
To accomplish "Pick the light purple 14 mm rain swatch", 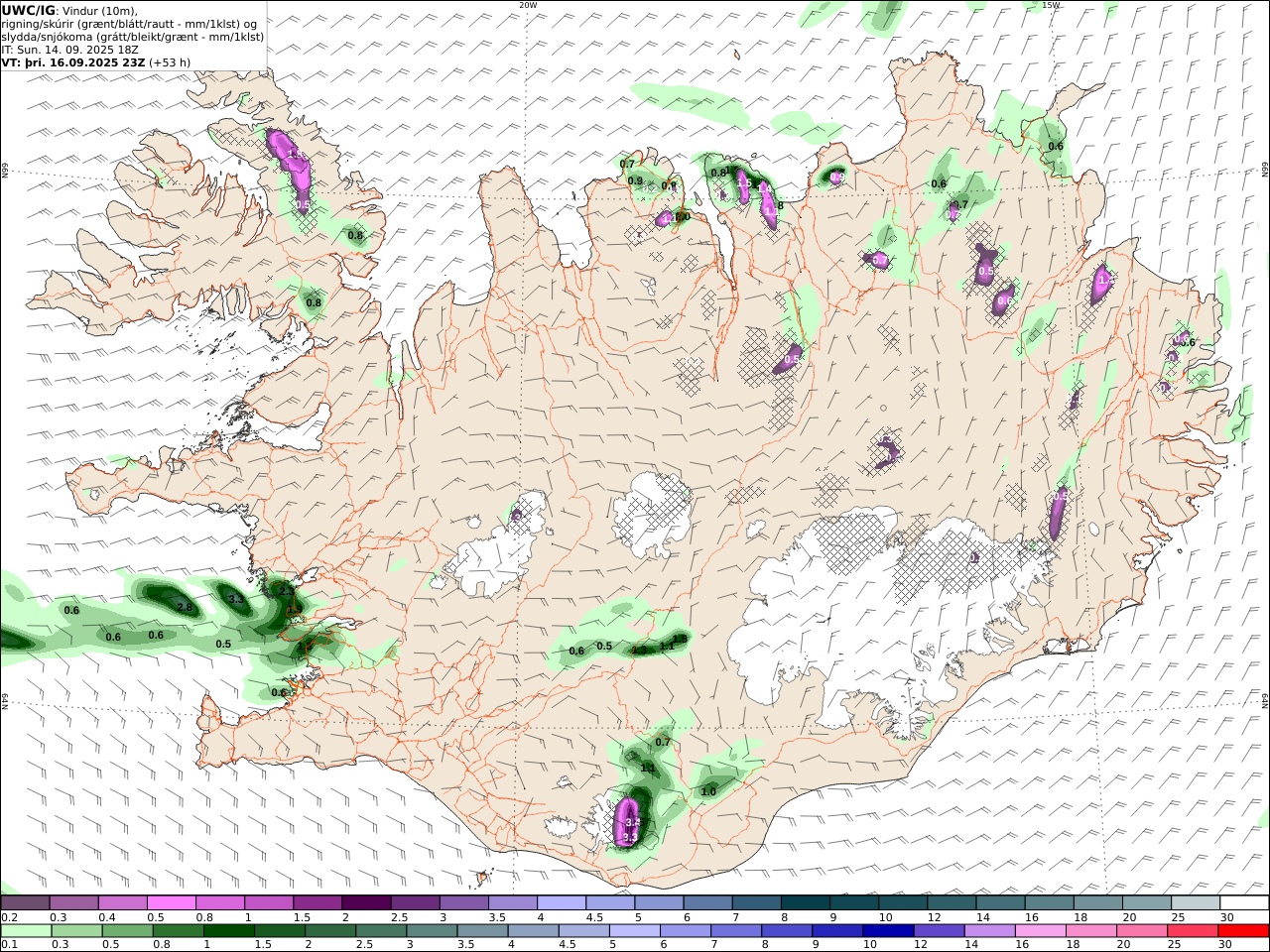I will pos(990,931).
